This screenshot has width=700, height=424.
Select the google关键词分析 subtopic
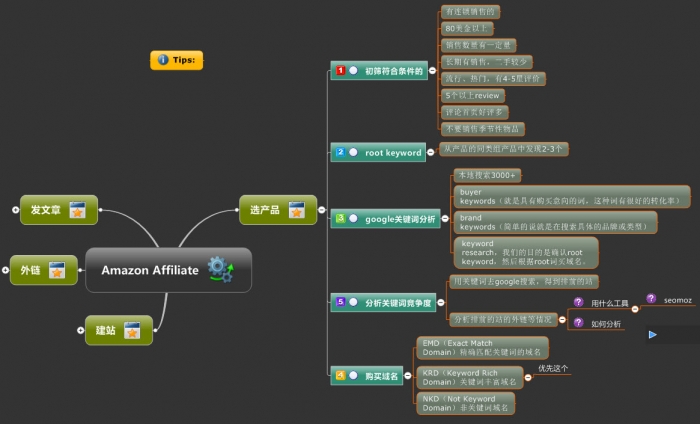(x=386, y=218)
